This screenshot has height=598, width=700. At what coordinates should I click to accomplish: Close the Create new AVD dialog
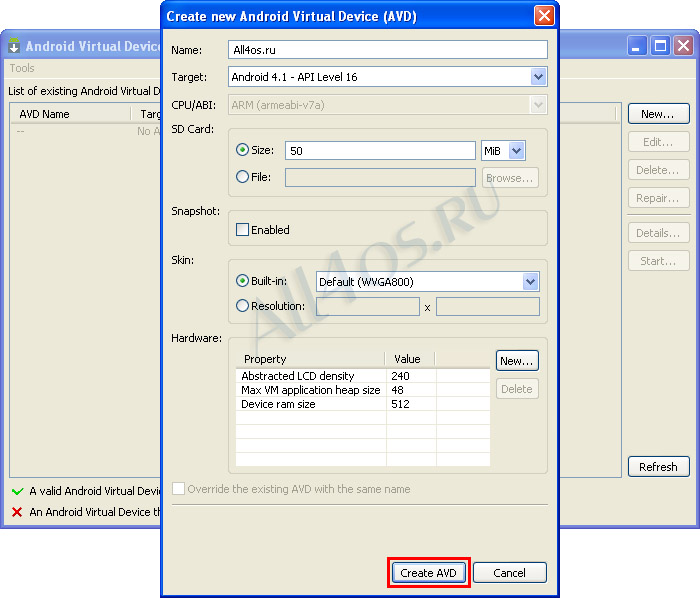click(544, 16)
